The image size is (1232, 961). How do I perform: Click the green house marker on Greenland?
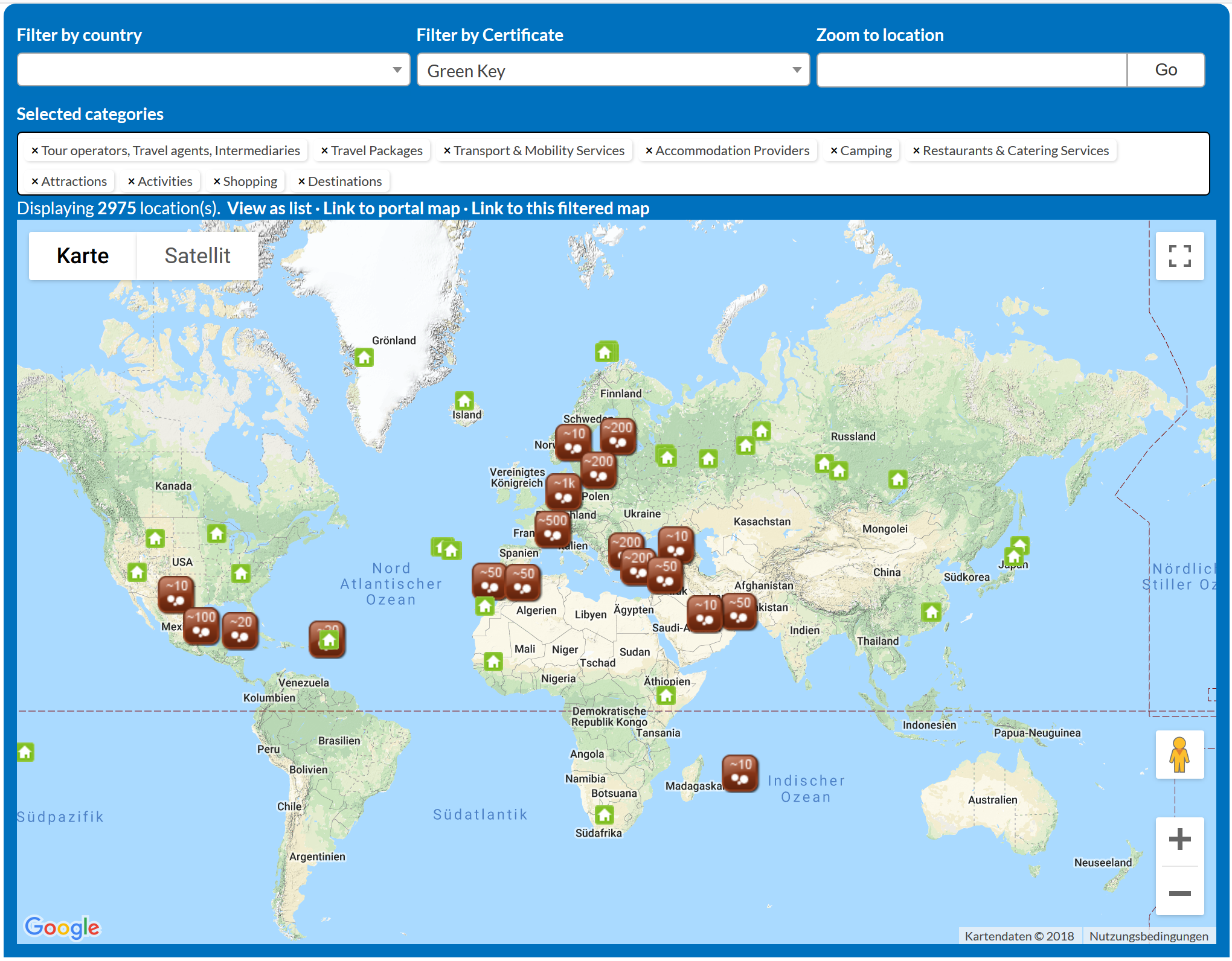click(x=364, y=357)
